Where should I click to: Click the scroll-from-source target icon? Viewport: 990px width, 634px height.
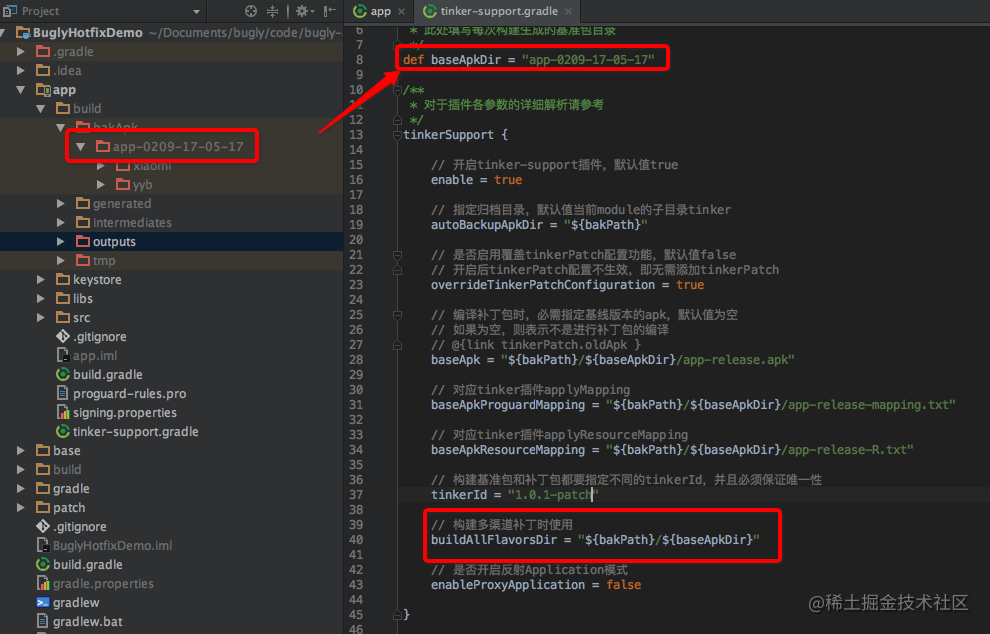251,11
